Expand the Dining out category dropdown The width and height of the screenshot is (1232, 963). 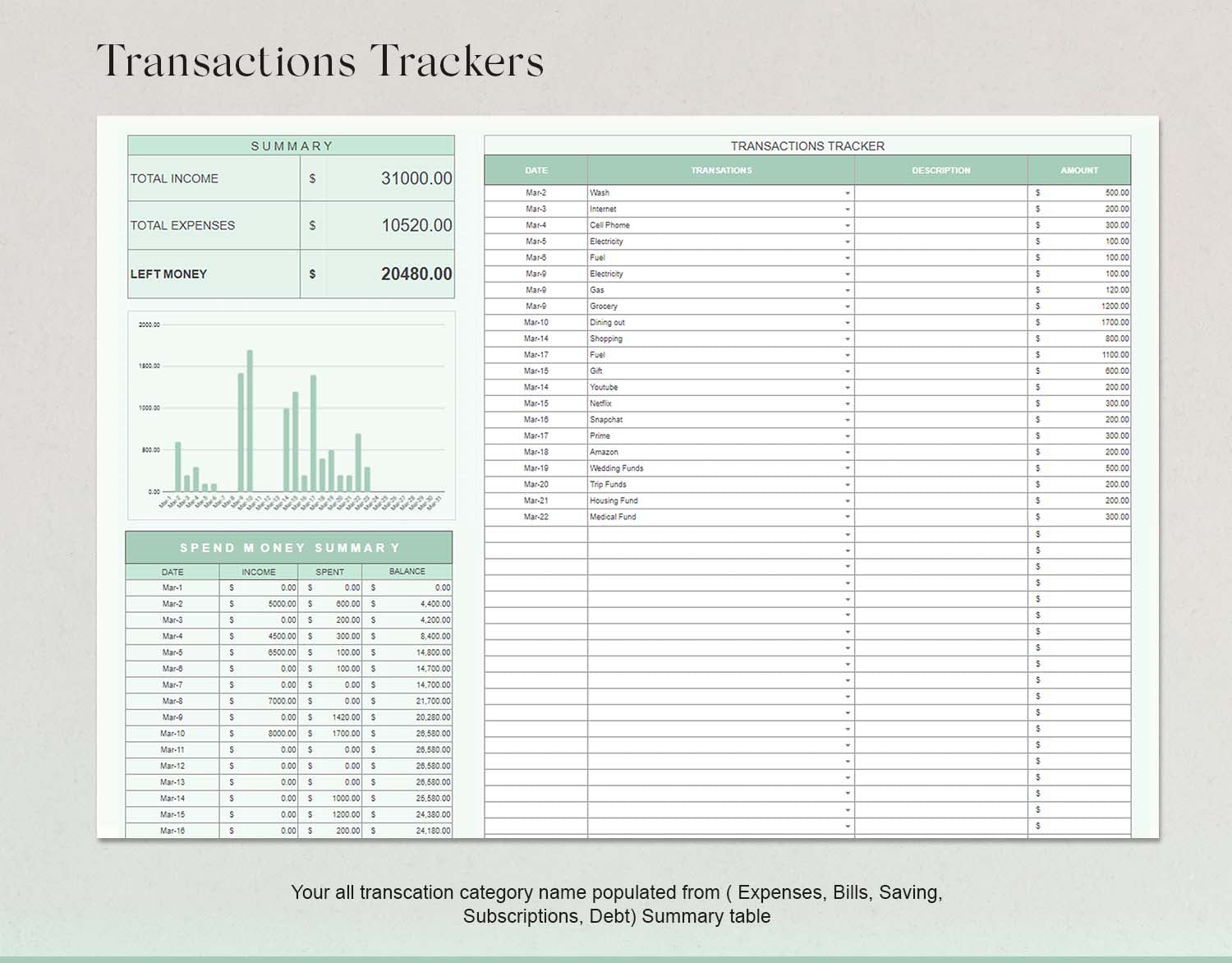coord(847,323)
